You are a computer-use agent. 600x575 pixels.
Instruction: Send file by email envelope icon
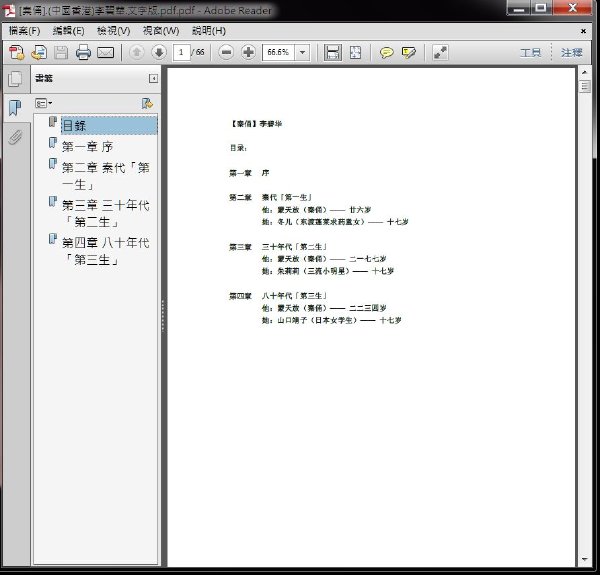coord(105,52)
